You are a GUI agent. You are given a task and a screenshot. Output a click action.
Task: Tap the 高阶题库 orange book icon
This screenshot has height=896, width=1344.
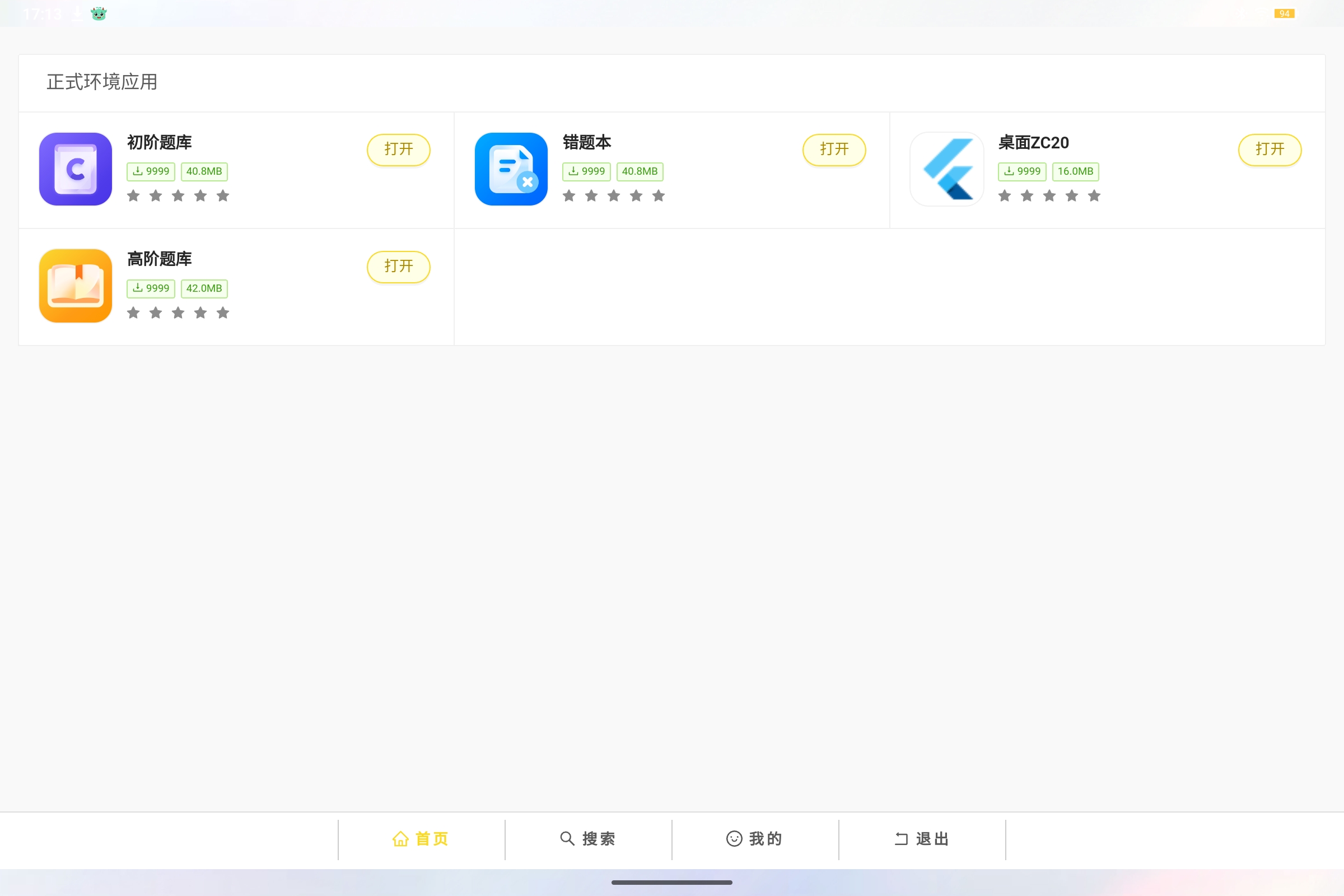click(76, 286)
